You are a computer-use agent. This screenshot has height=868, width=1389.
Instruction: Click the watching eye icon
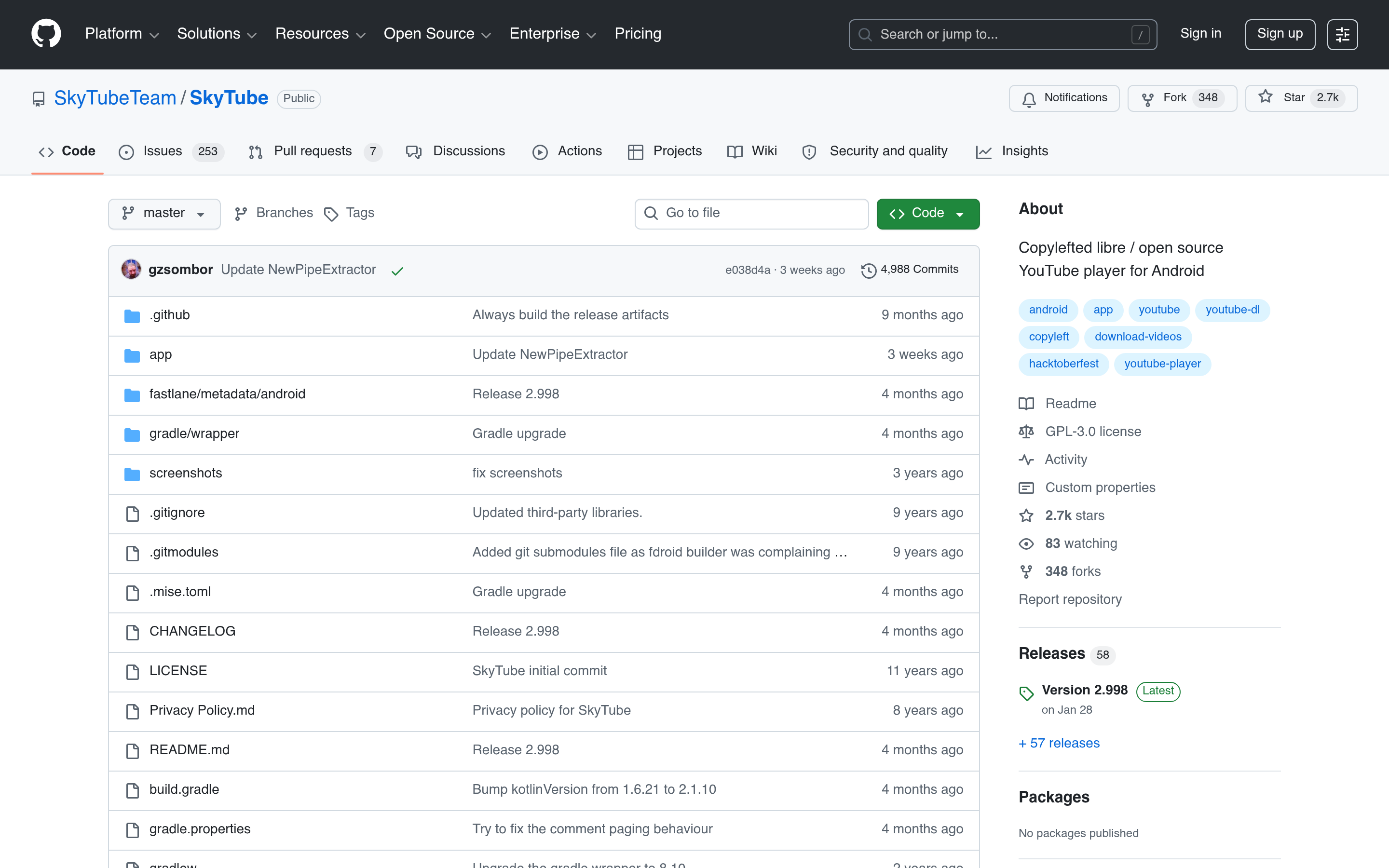[1026, 543]
